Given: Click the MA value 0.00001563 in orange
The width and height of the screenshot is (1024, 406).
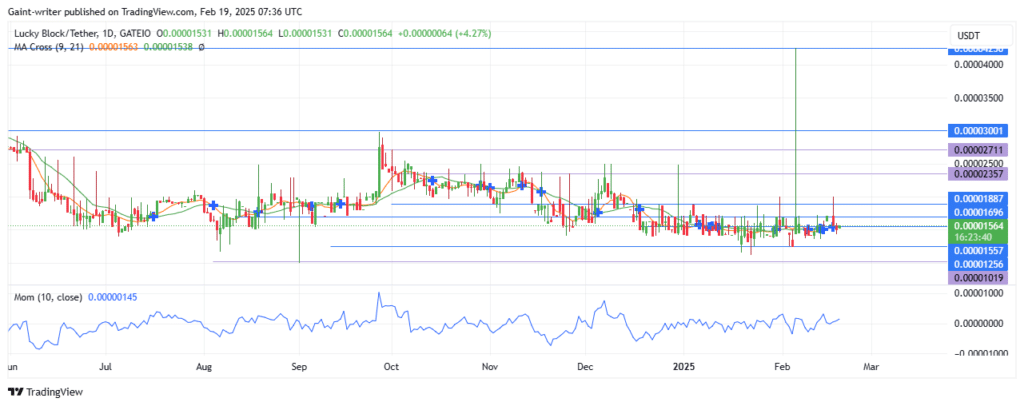Looking at the screenshot, I should click(x=114, y=47).
